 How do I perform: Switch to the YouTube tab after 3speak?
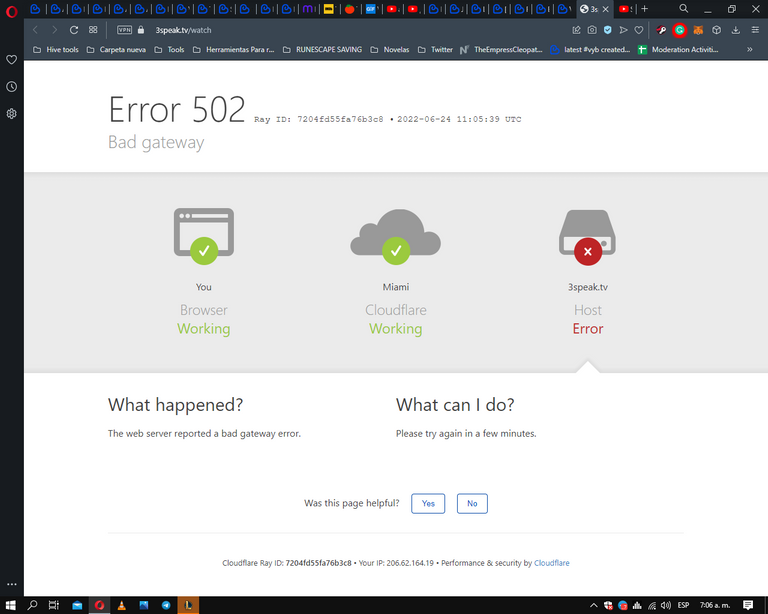point(625,9)
